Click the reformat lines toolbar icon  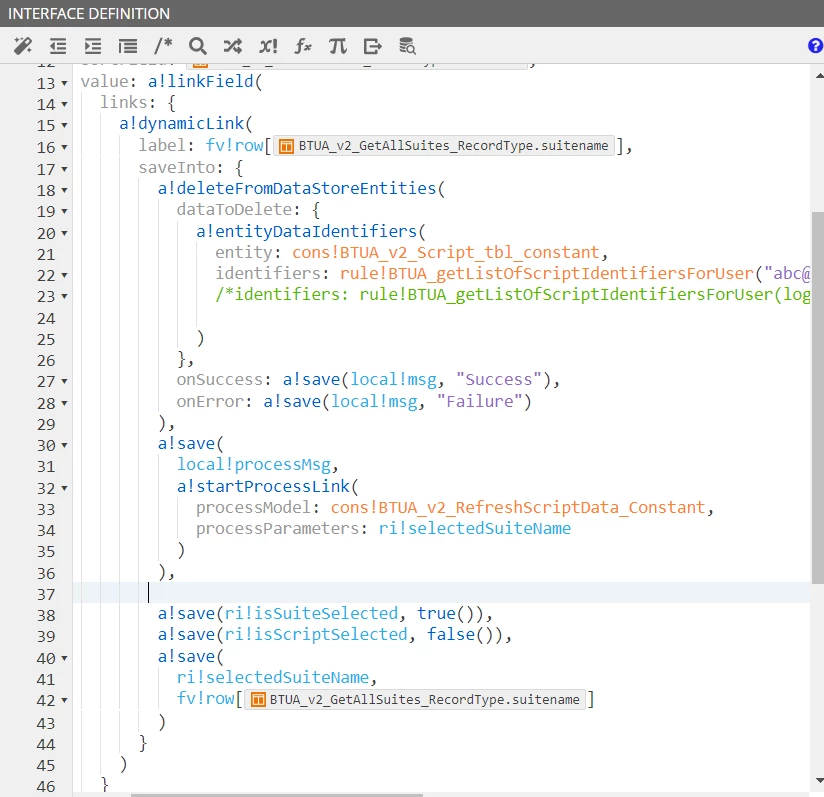point(128,46)
